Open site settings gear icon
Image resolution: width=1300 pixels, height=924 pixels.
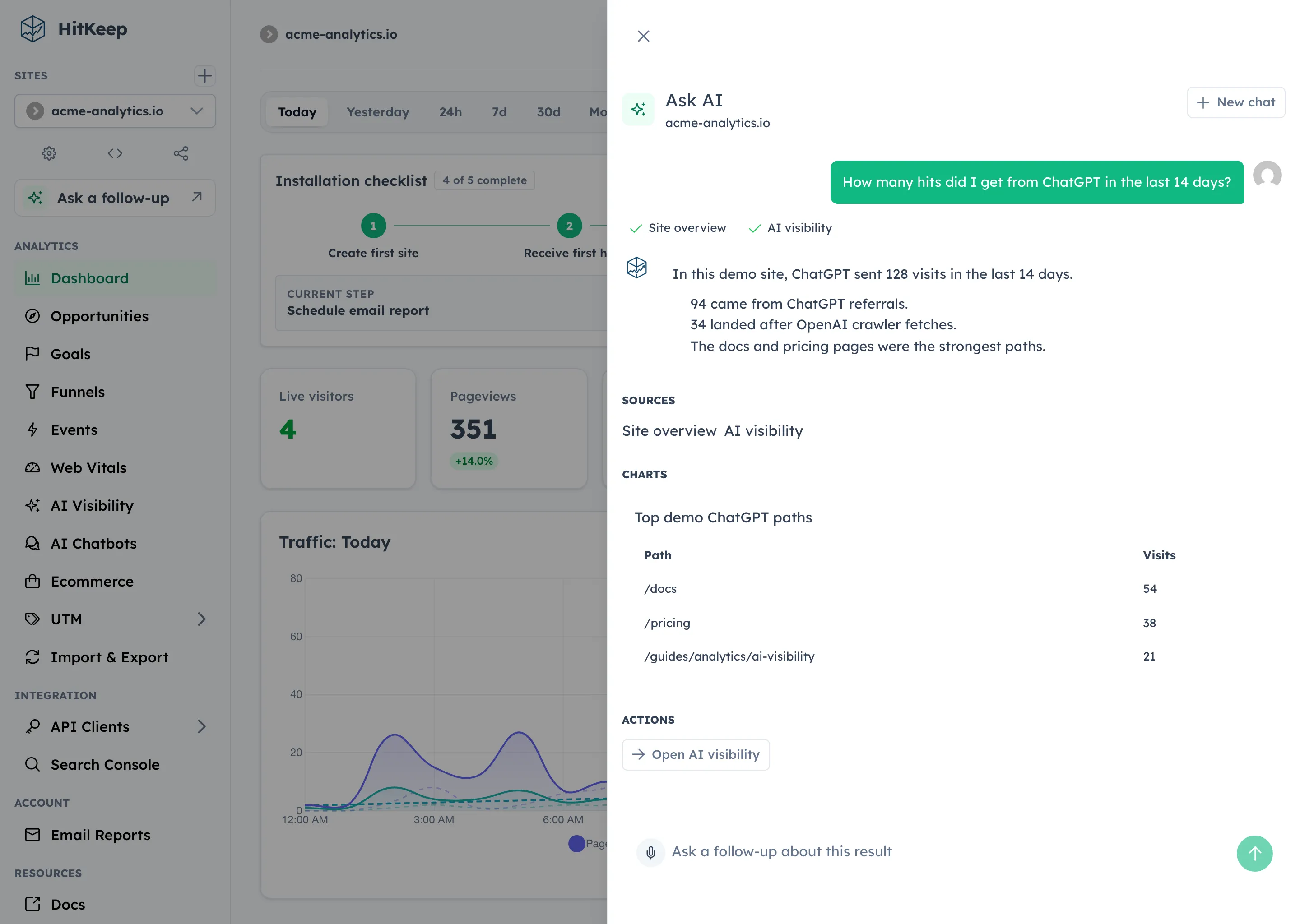pyautogui.click(x=50, y=153)
